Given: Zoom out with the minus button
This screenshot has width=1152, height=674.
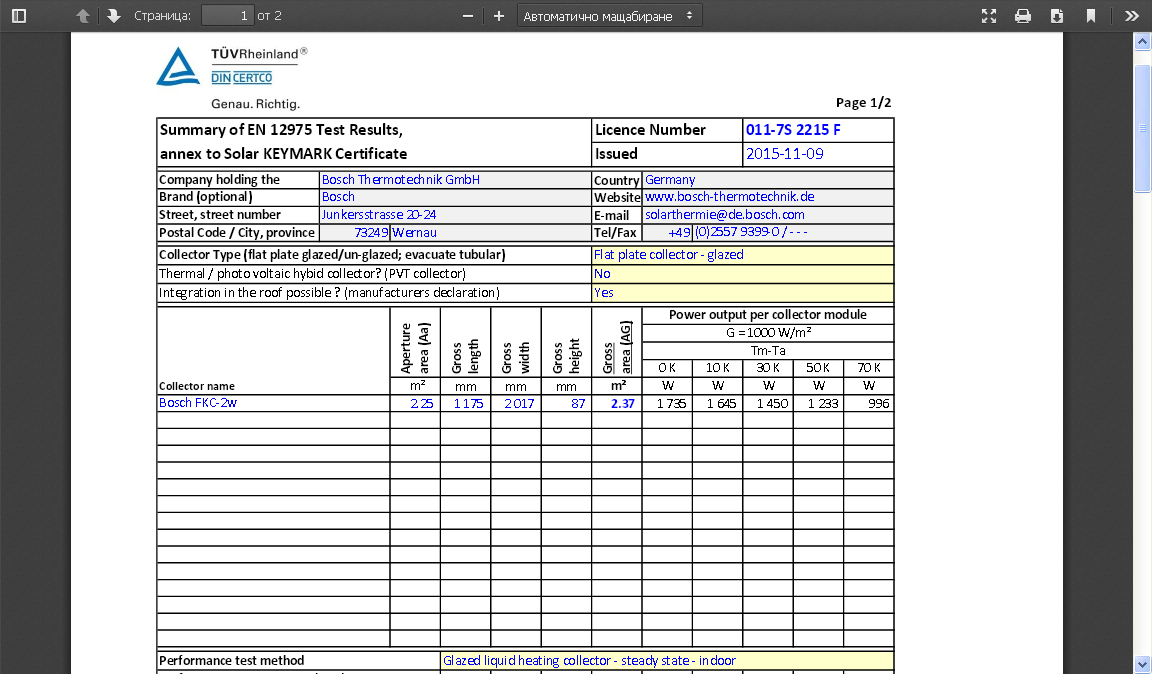Looking at the screenshot, I should point(467,16).
